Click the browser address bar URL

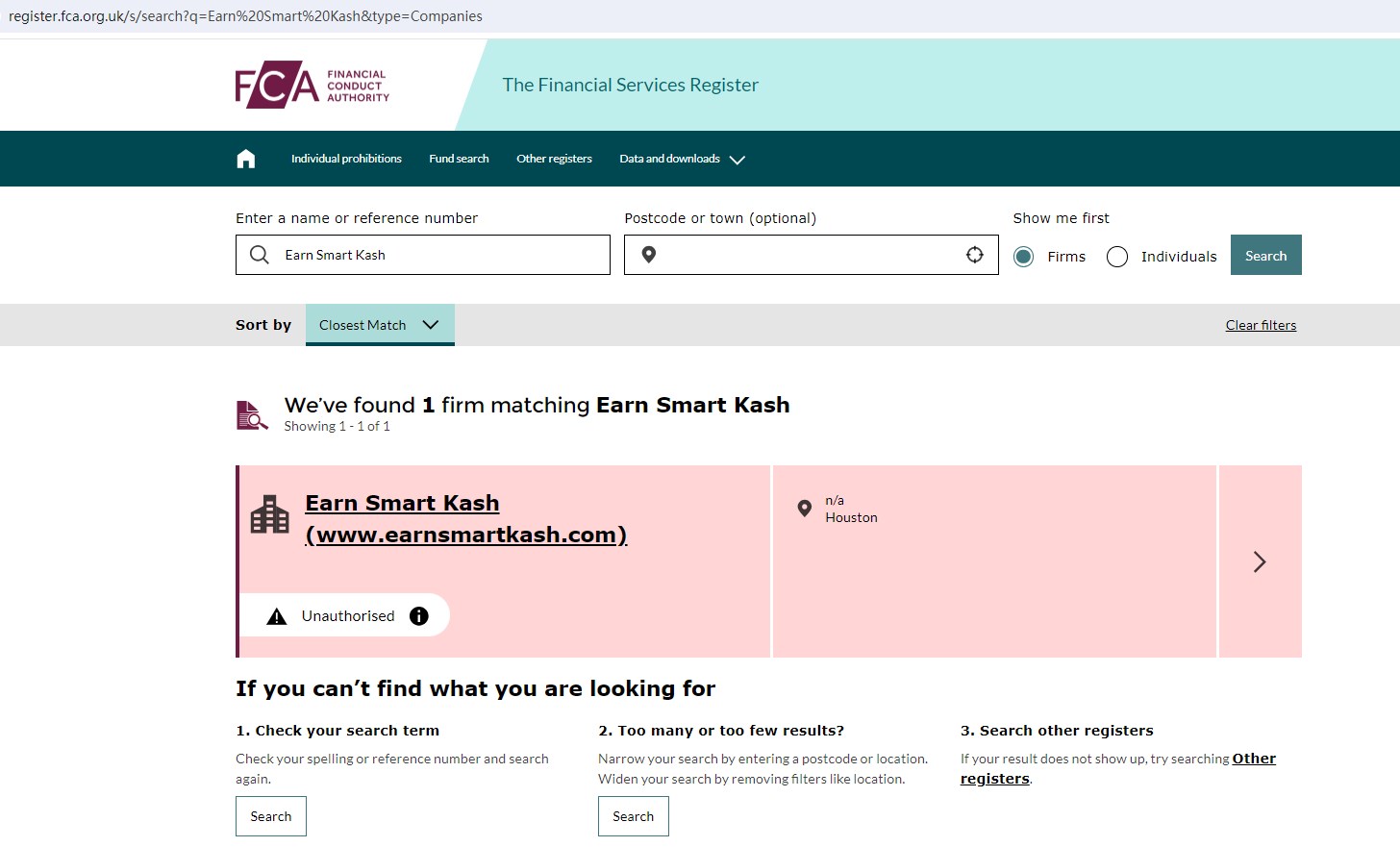click(245, 16)
